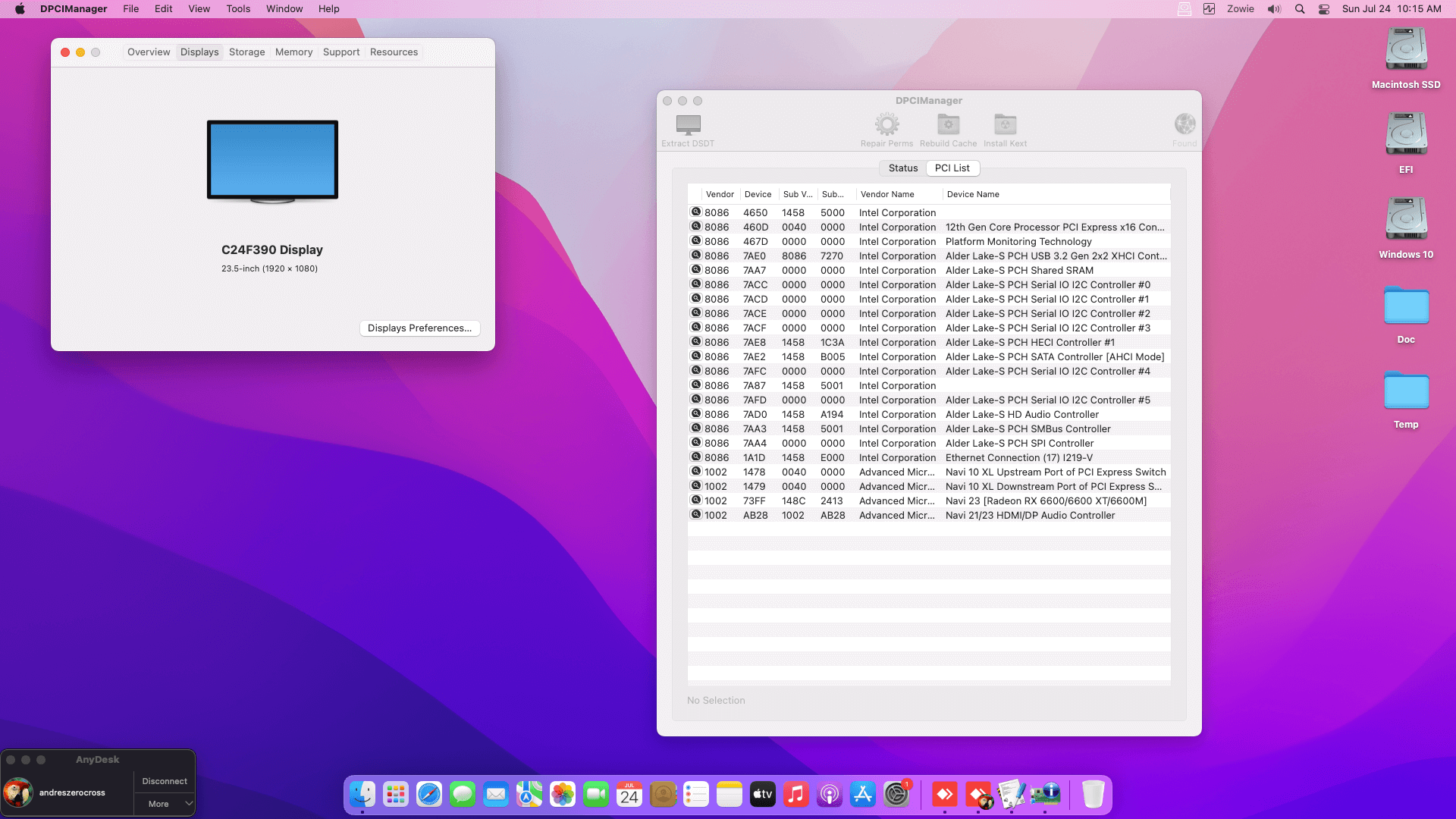1456x819 pixels.
Task: Select the PCI List tab
Action: tap(952, 168)
